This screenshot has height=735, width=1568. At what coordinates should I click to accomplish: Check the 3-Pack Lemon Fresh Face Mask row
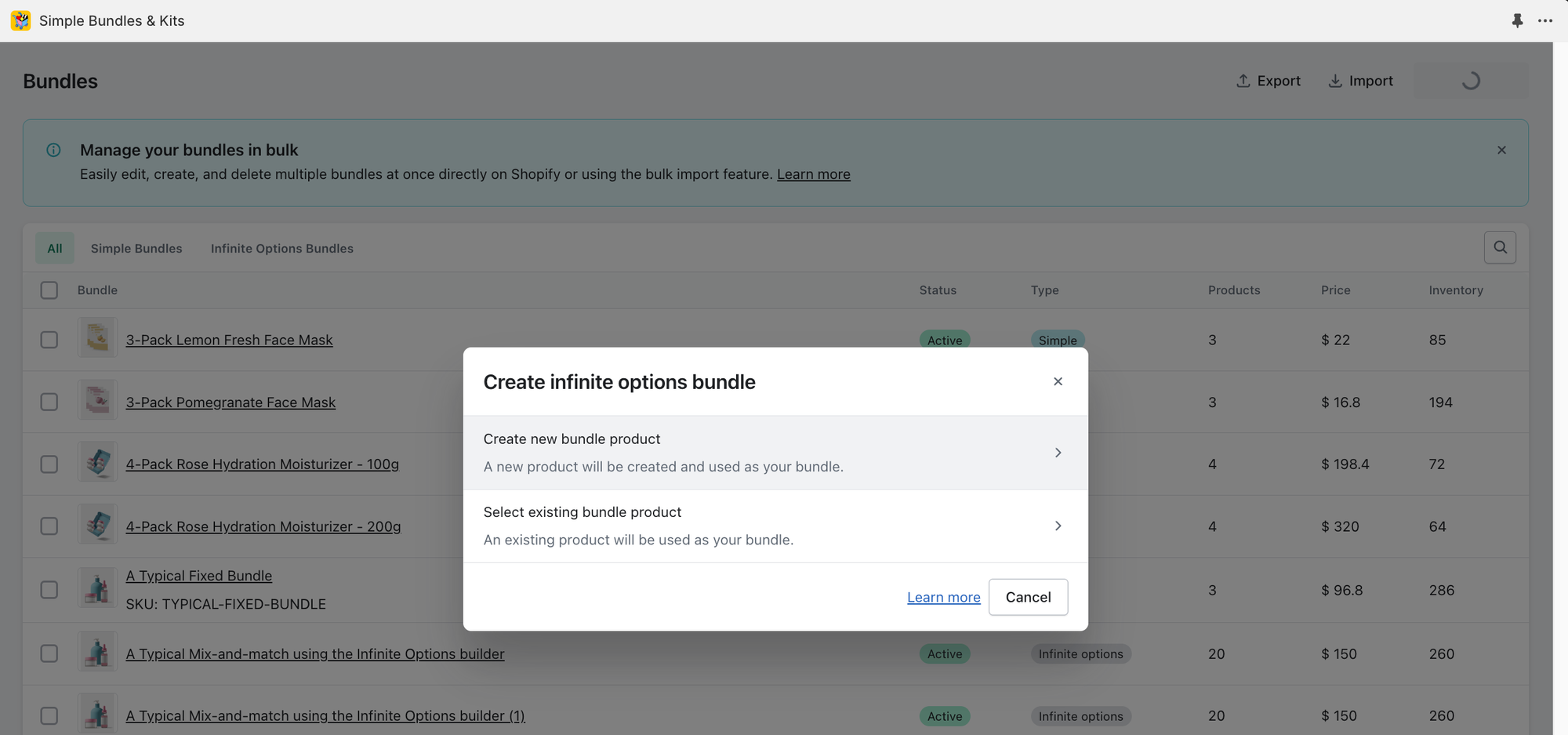point(49,340)
